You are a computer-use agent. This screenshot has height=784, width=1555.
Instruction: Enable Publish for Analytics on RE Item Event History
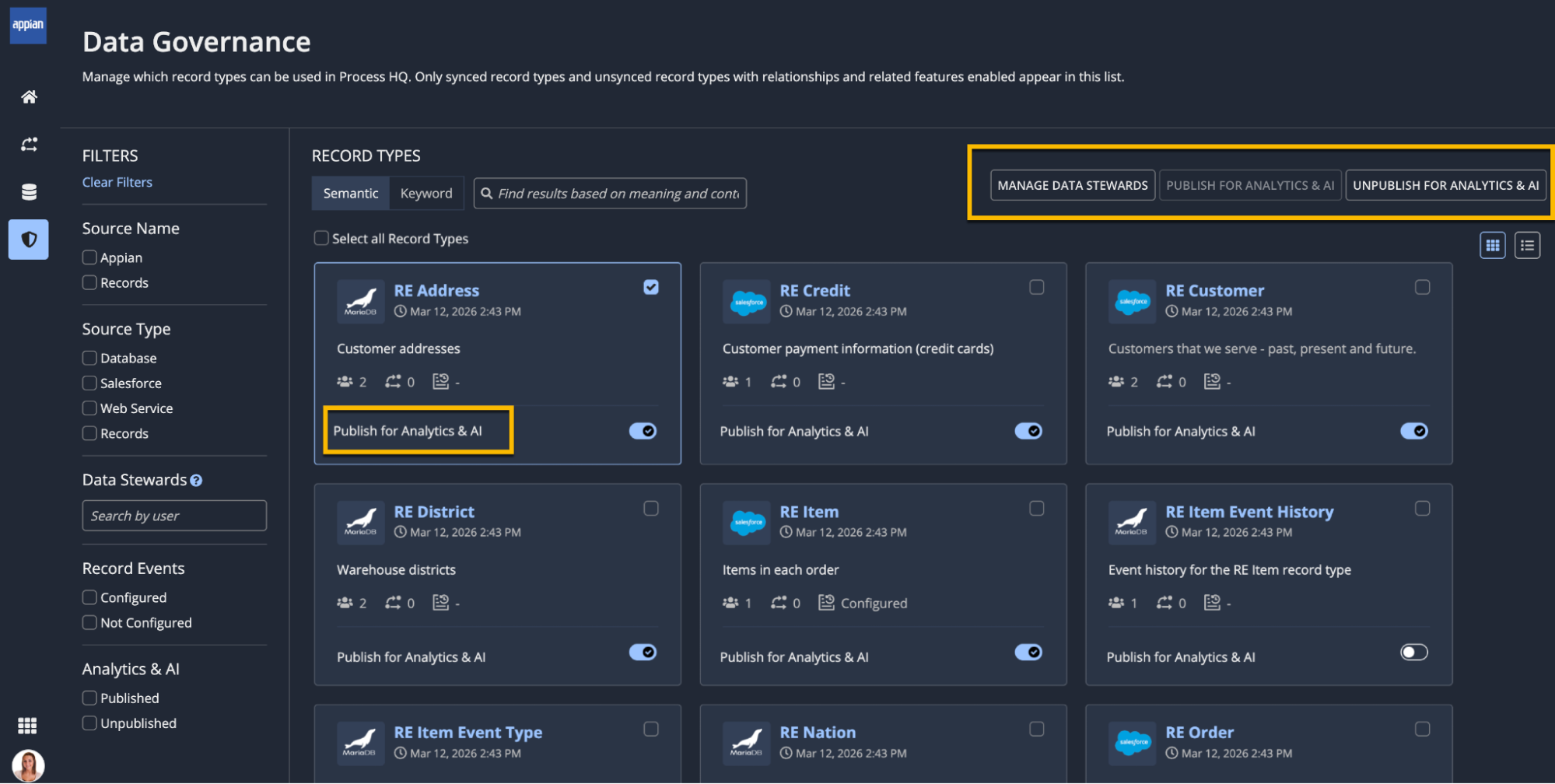(x=1414, y=652)
